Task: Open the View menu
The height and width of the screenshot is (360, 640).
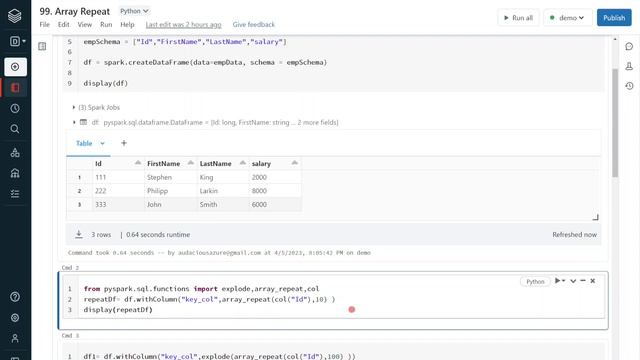Action: [84, 24]
